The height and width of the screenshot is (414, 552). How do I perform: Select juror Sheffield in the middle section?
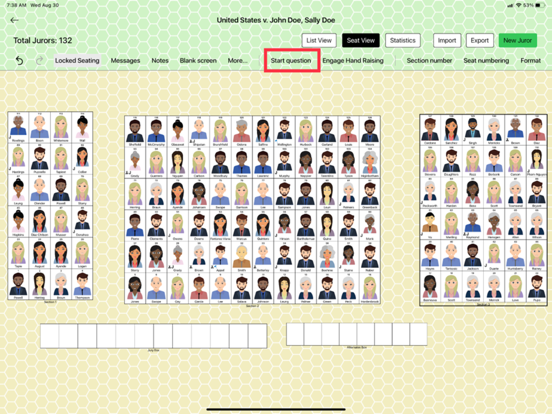(x=135, y=131)
